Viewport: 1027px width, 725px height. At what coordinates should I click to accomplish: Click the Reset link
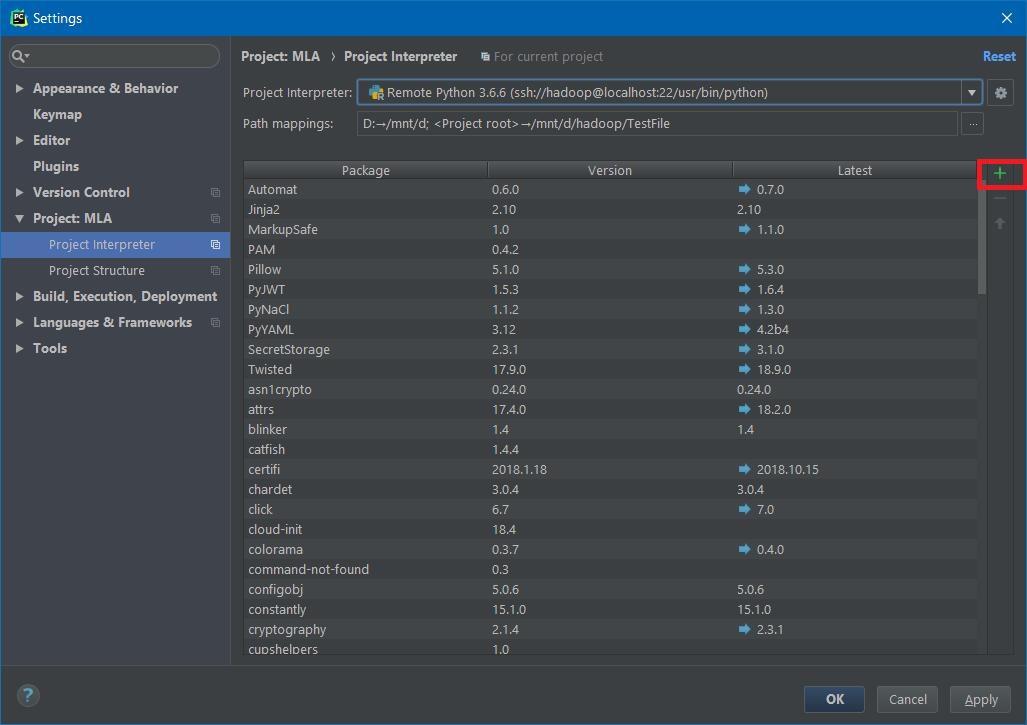999,56
